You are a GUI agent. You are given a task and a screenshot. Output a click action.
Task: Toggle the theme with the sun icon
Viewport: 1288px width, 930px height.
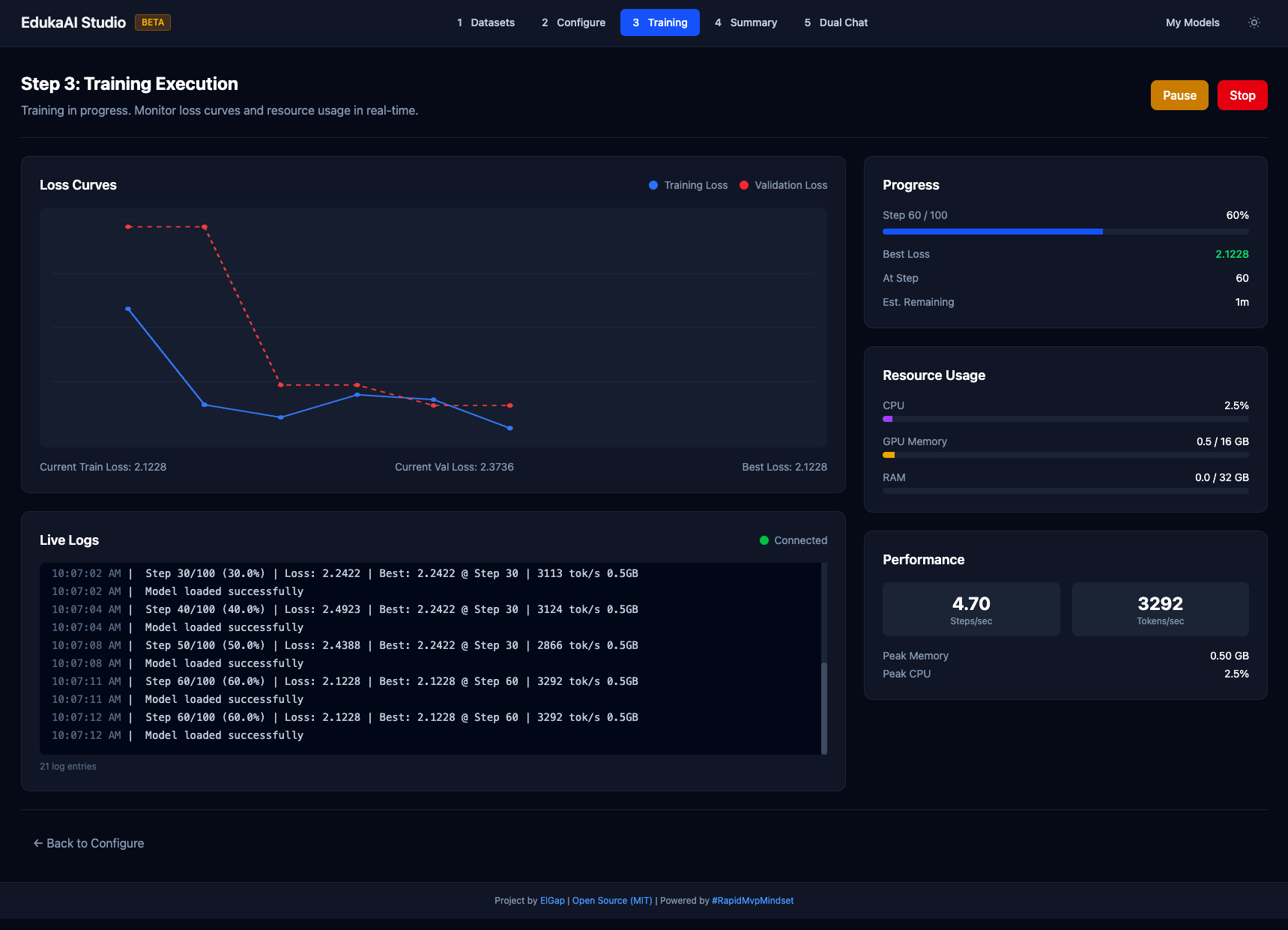(x=1254, y=22)
